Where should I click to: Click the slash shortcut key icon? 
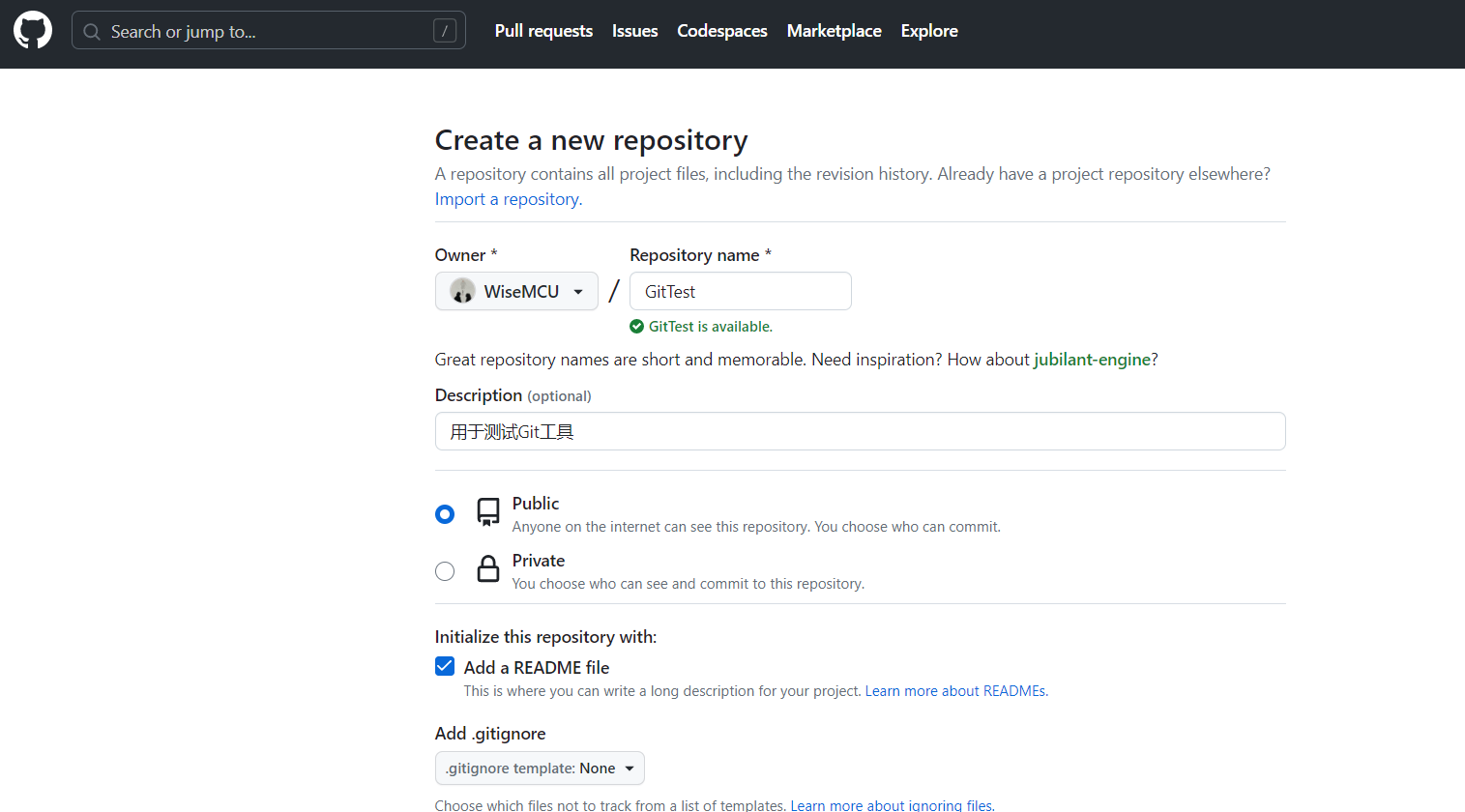click(x=444, y=31)
